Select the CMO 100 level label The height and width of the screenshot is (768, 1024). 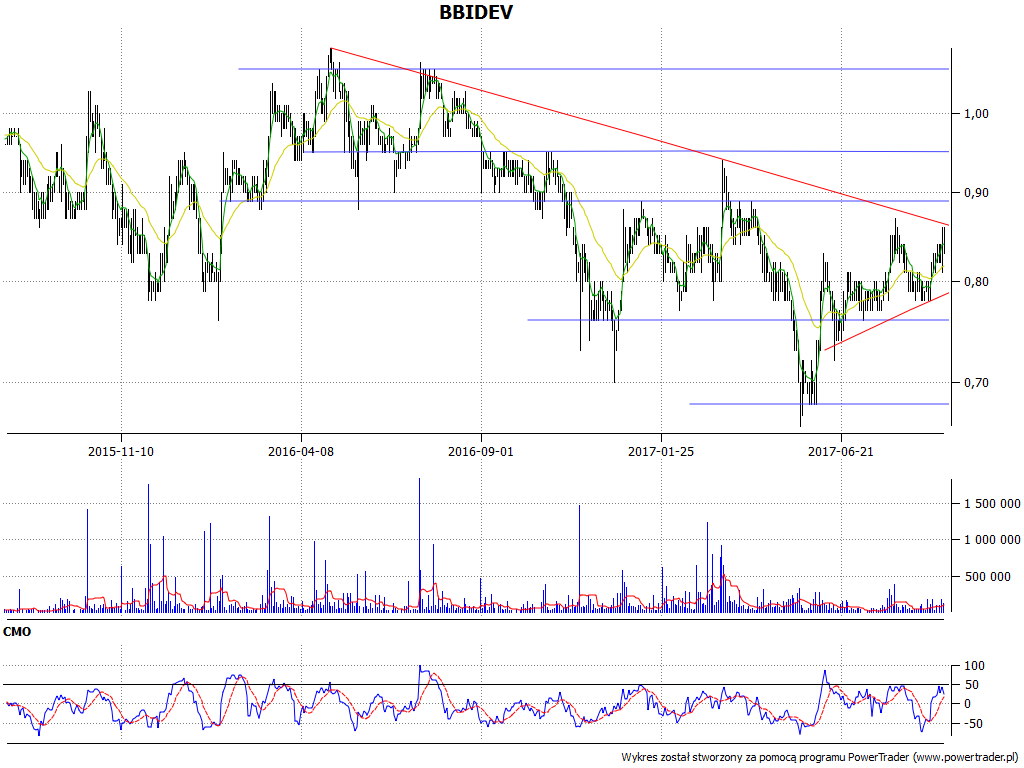pos(974,666)
